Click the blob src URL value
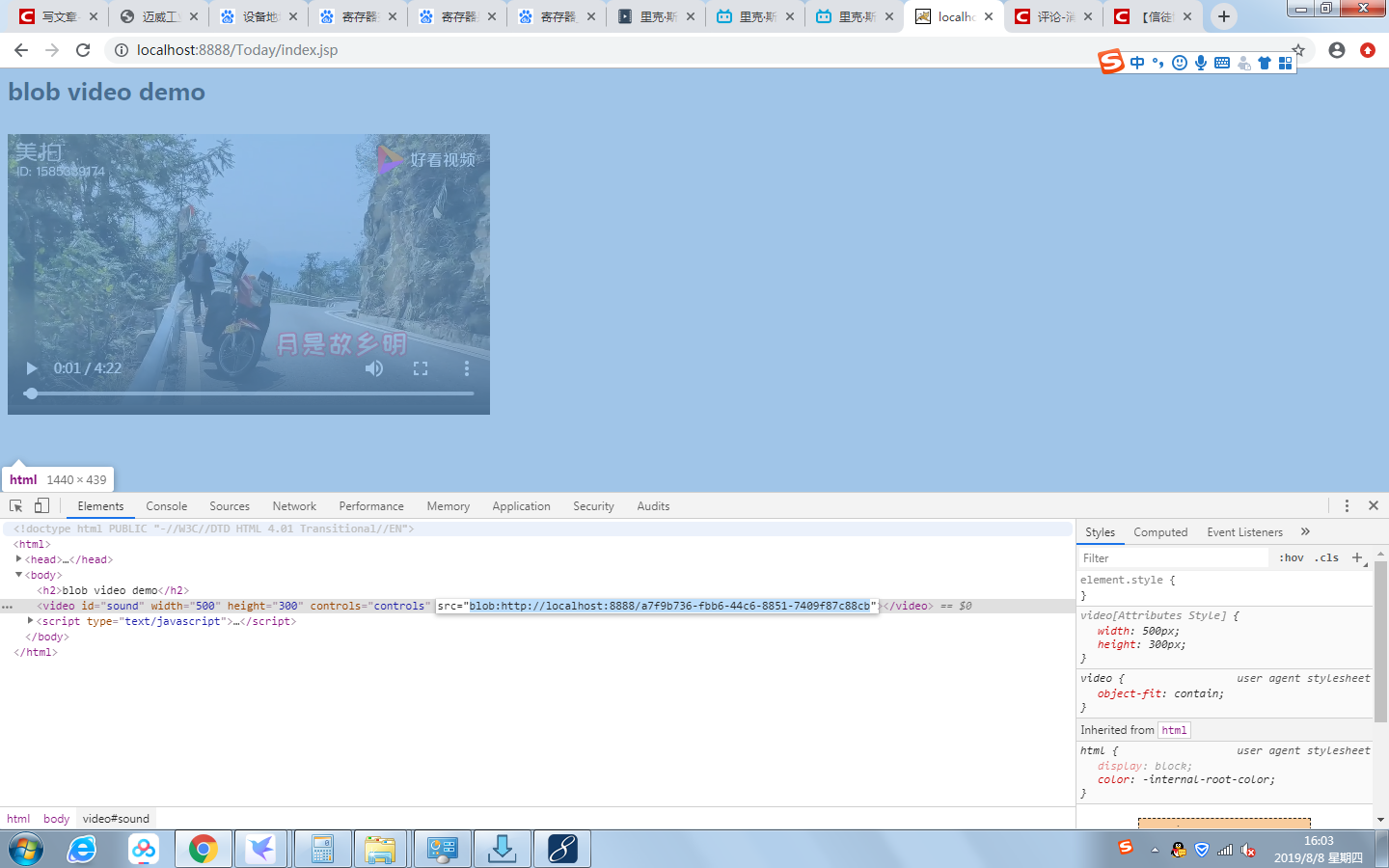Screen dimensions: 1389x868 point(669,606)
